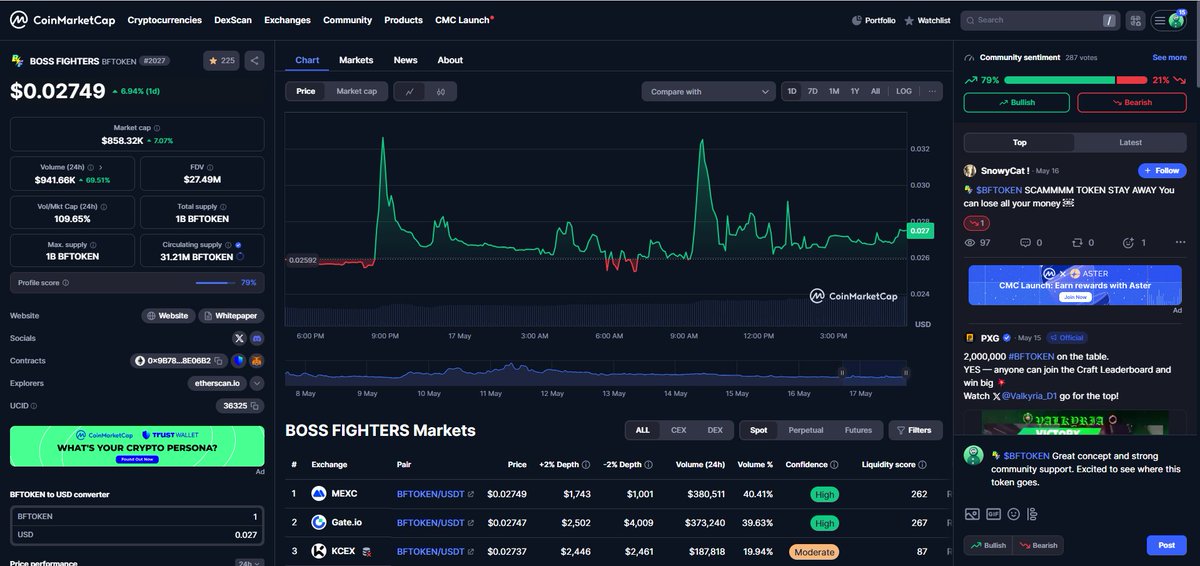
Task: Filter markets by CEX
Action: [678, 430]
